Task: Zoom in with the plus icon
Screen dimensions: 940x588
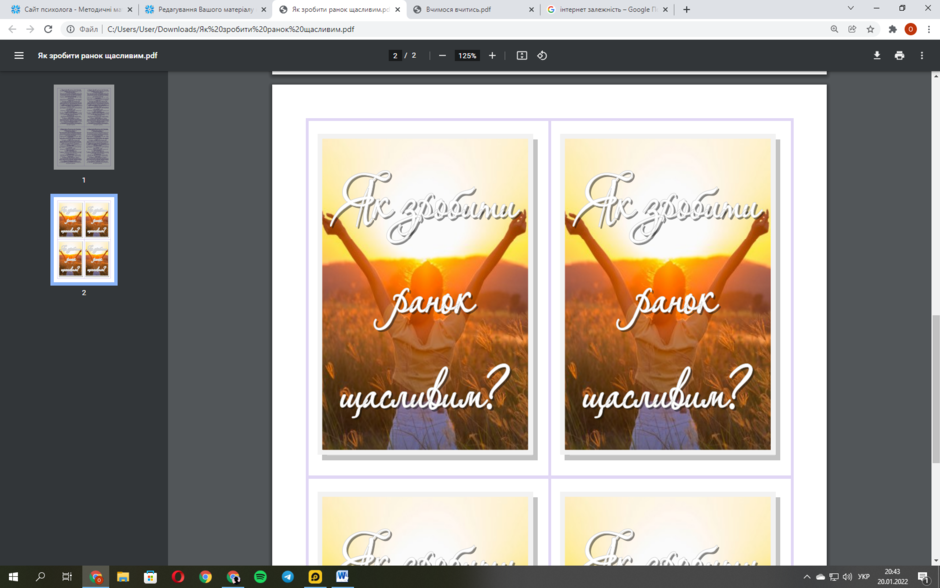Action: click(492, 56)
